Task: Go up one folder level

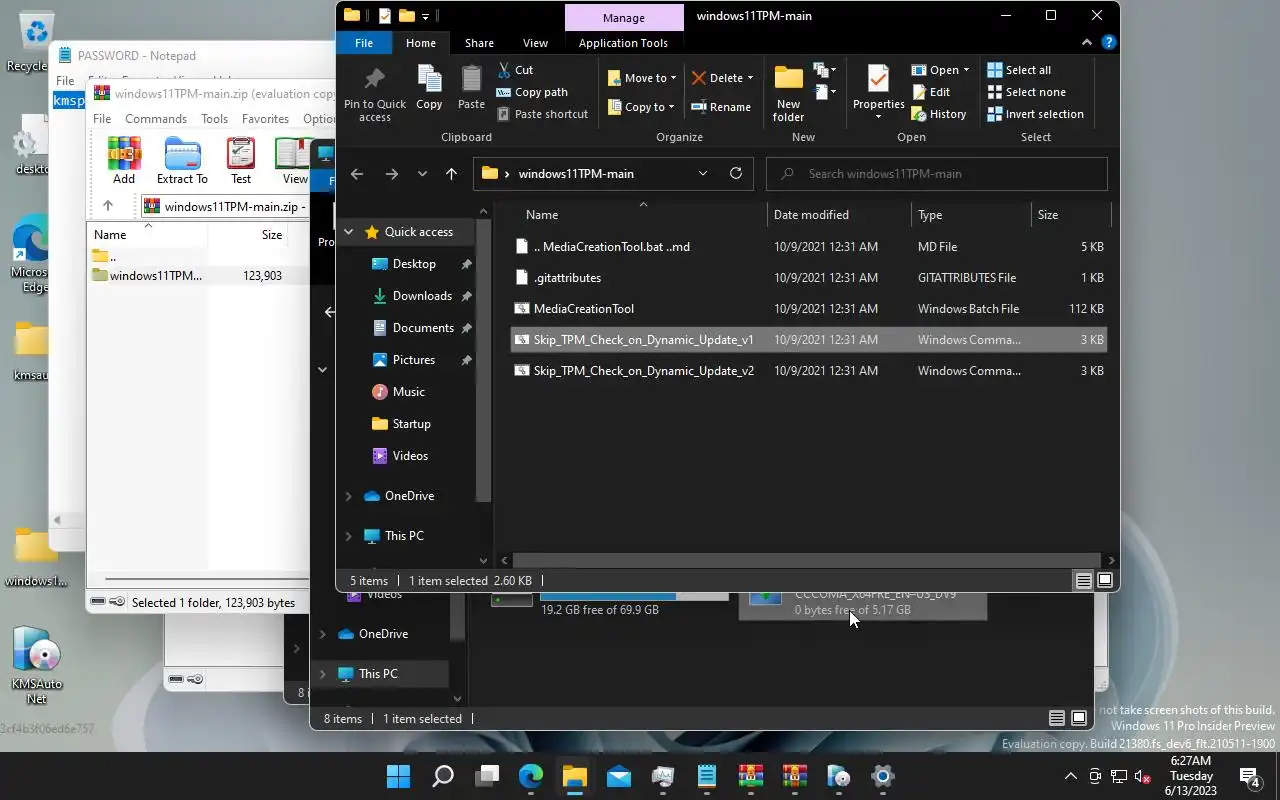Action: coord(451,174)
